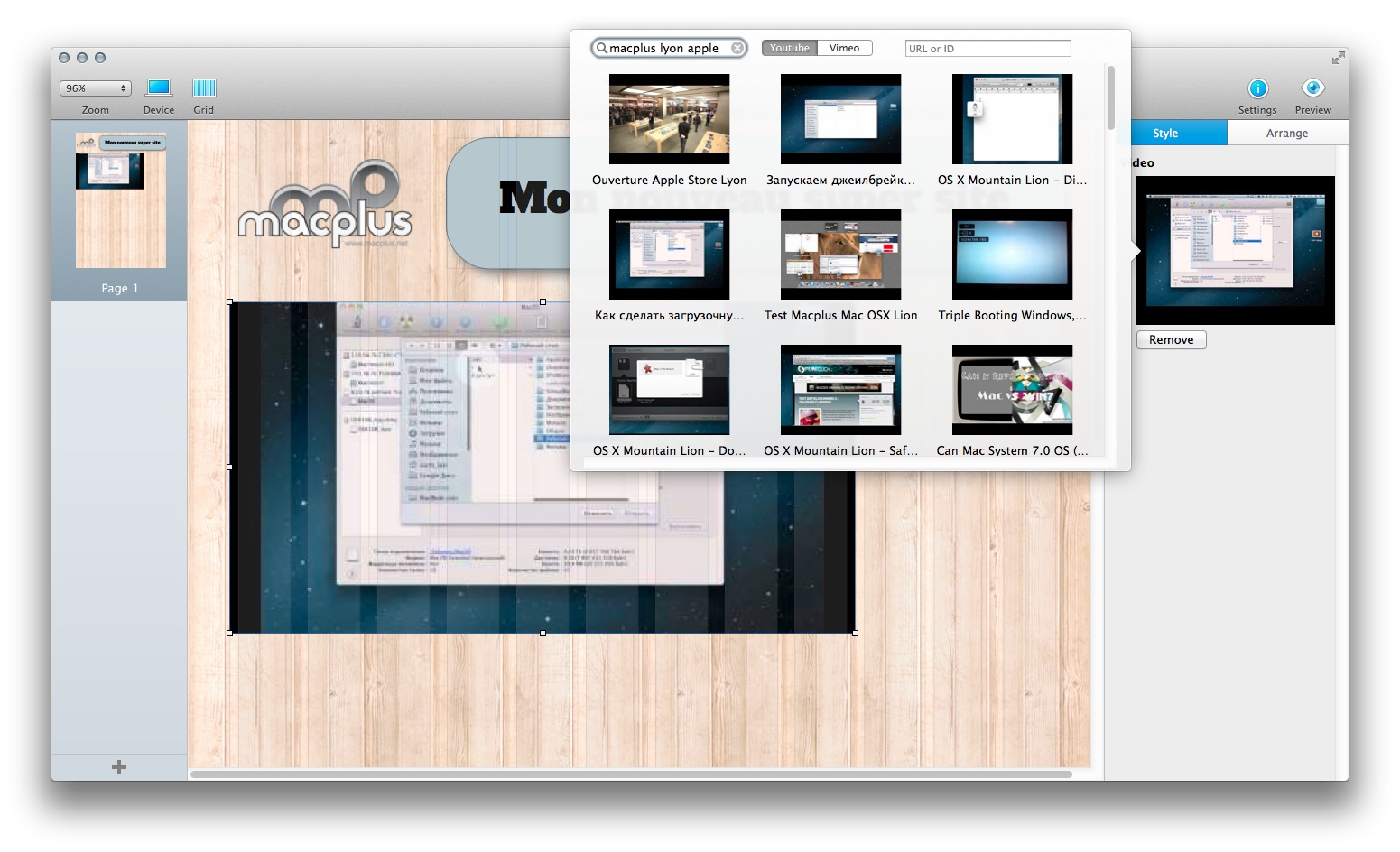
Task: Select the OS X Mountain Lion – Di… video thumbnail
Action: pyautogui.click(x=1013, y=119)
